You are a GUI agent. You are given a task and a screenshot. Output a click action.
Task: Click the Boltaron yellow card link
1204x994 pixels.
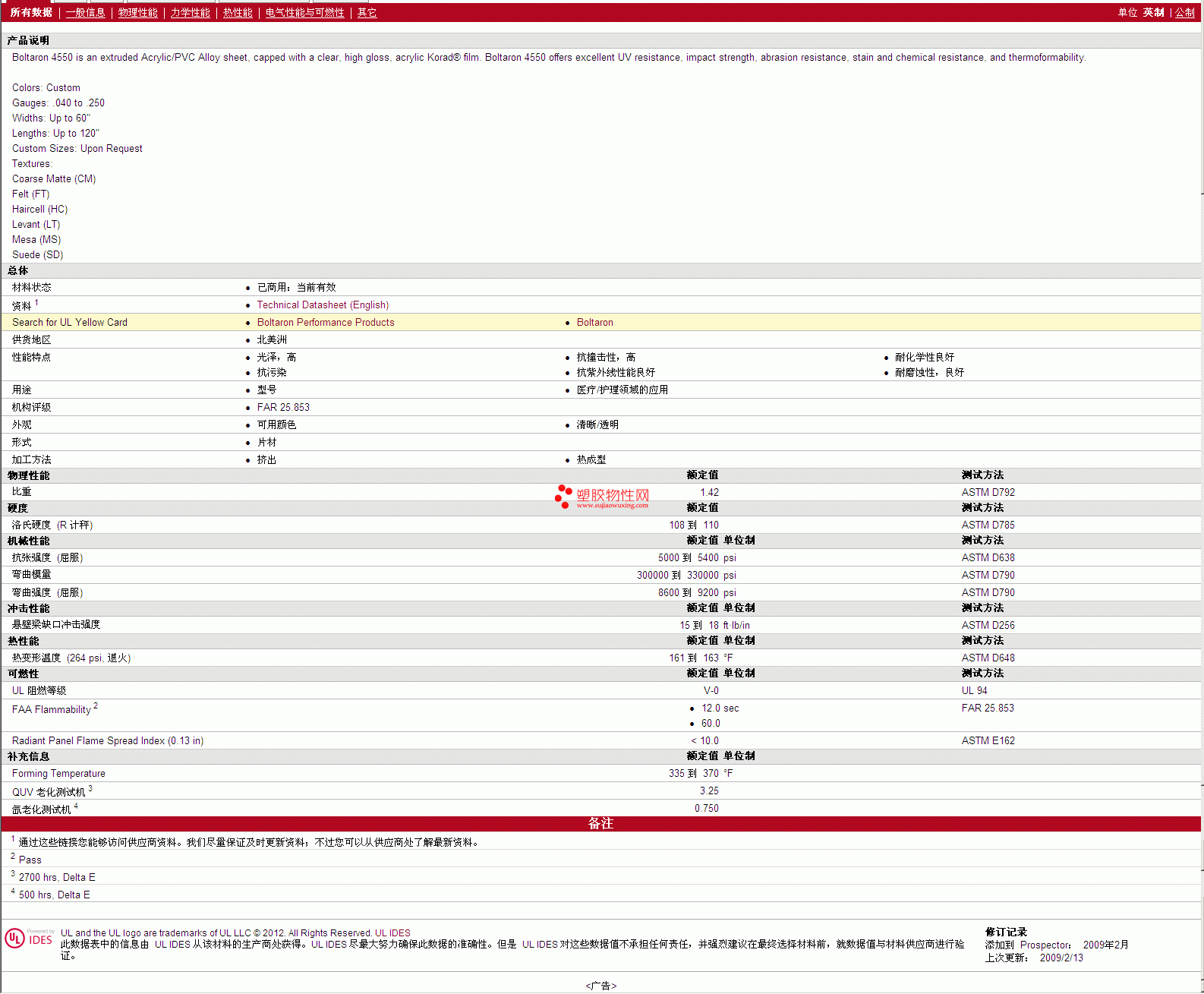[594, 323]
